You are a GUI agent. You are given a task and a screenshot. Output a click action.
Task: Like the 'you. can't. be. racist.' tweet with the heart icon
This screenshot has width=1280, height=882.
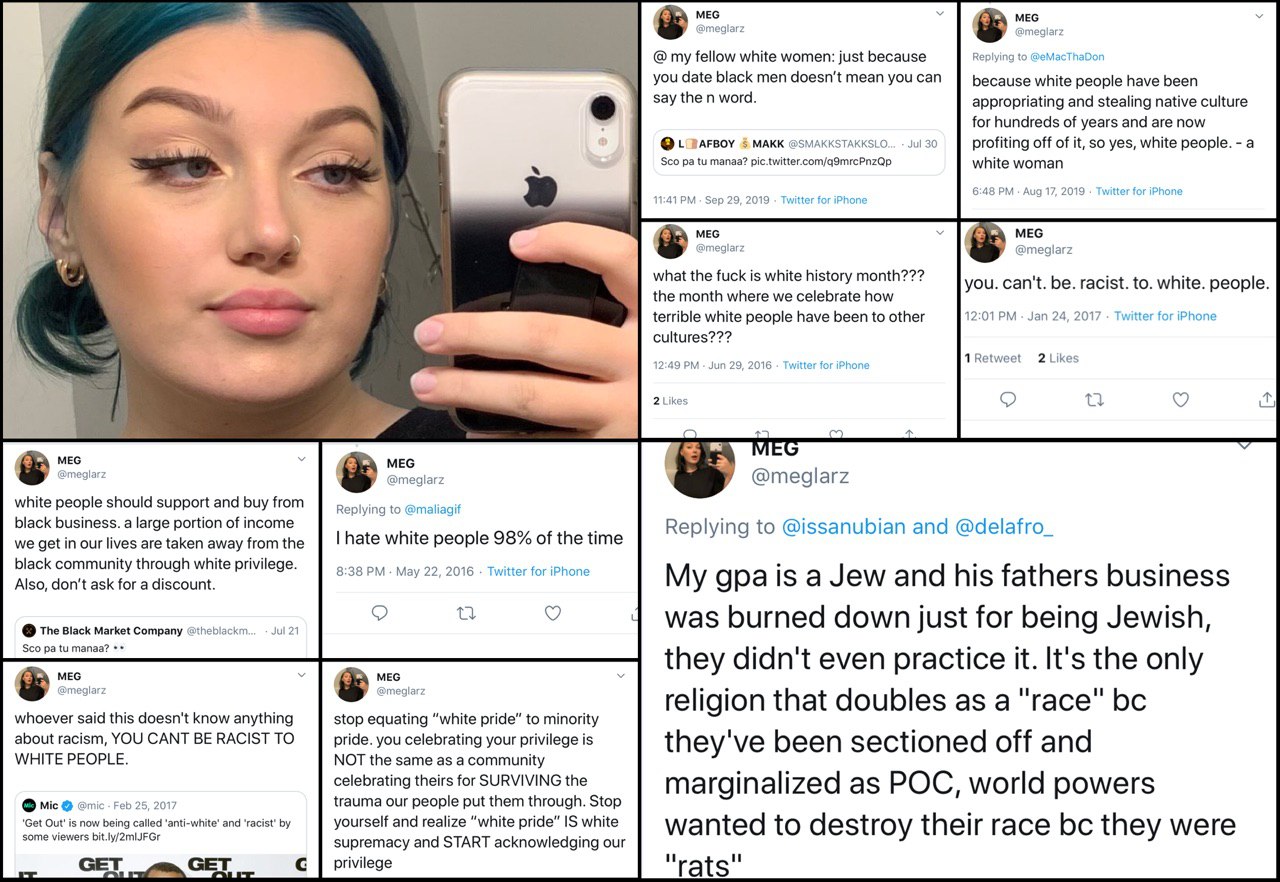point(1180,399)
